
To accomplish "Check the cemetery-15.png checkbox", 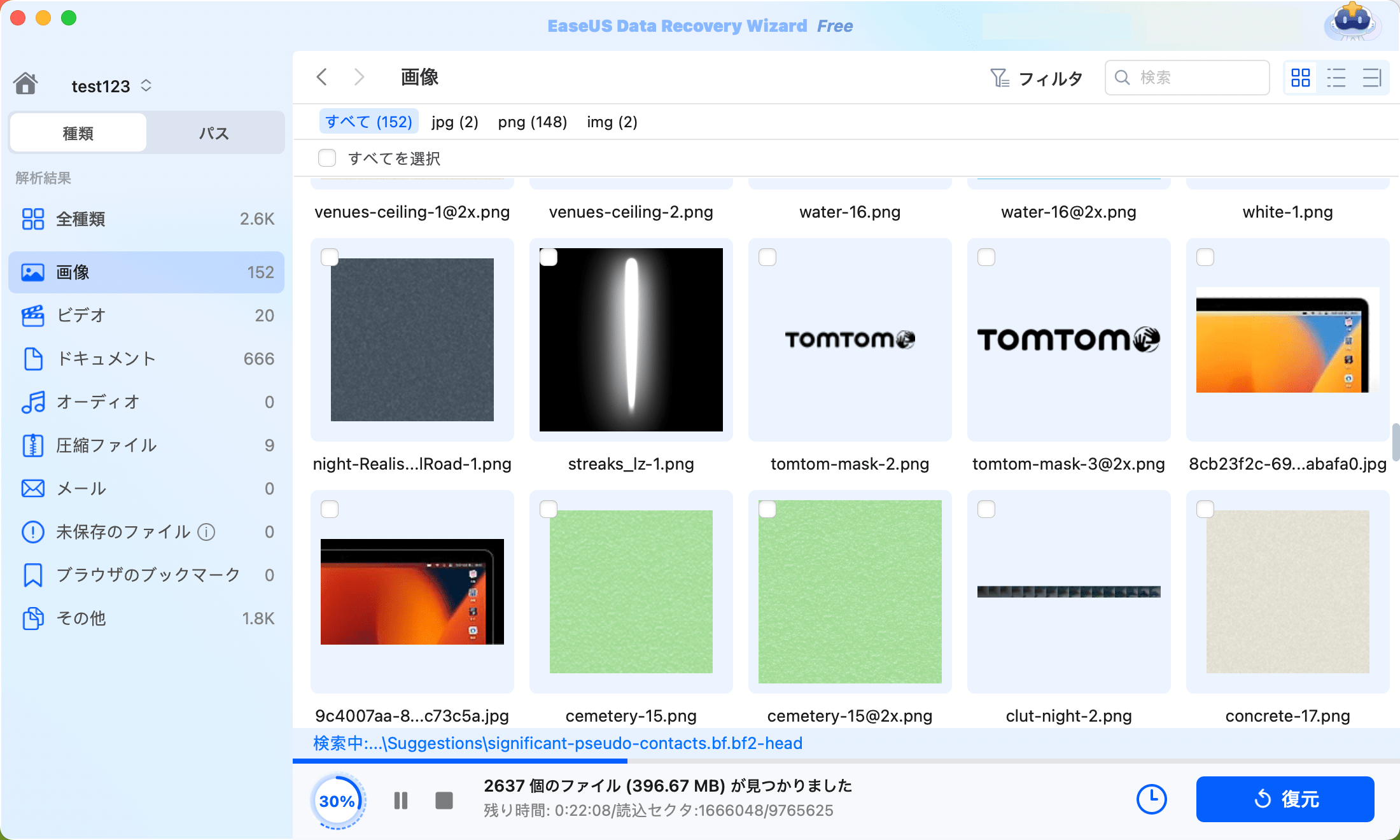I will click(x=549, y=509).
